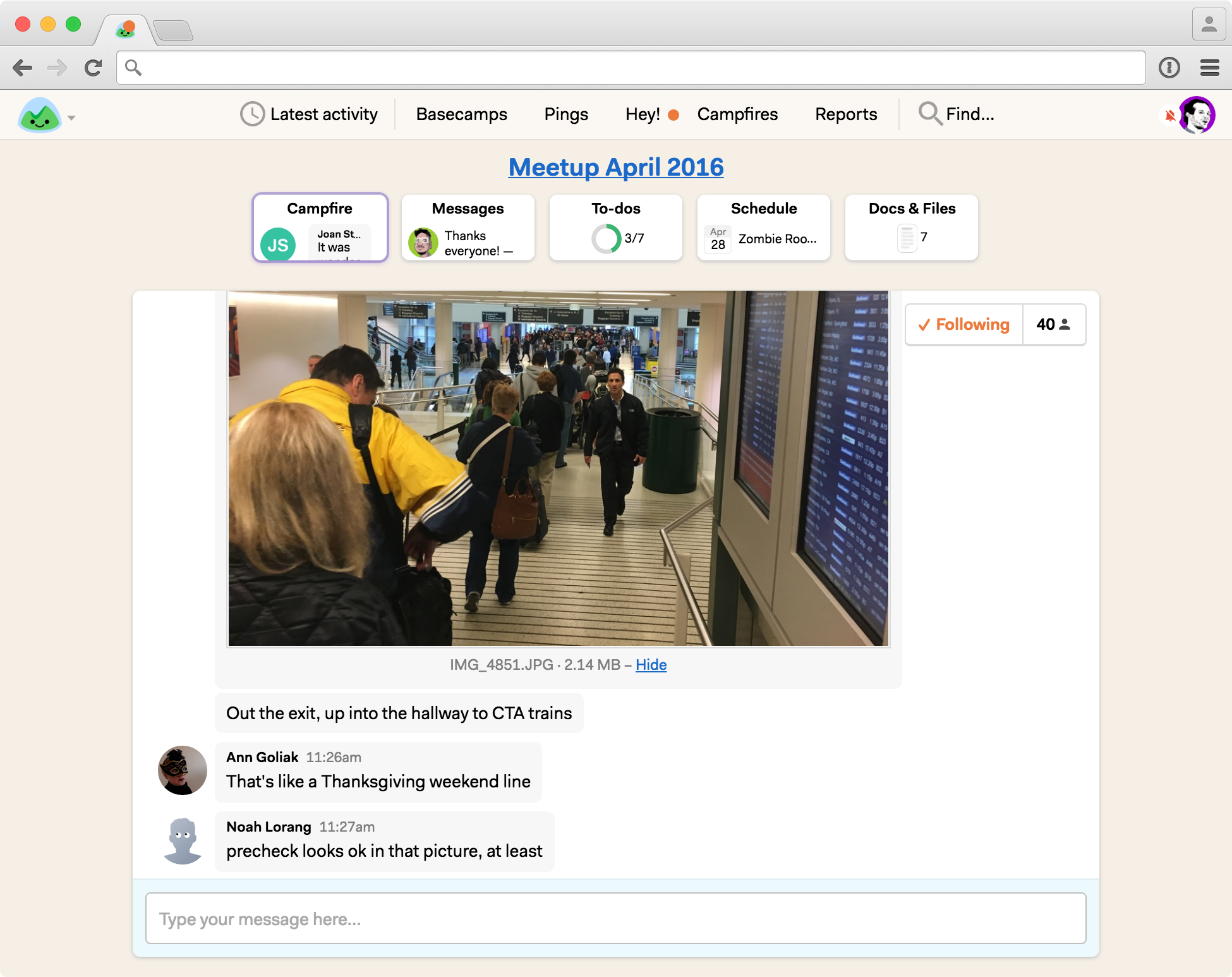Click Ann Goliak's avatar

pyautogui.click(x=183, y=770)
